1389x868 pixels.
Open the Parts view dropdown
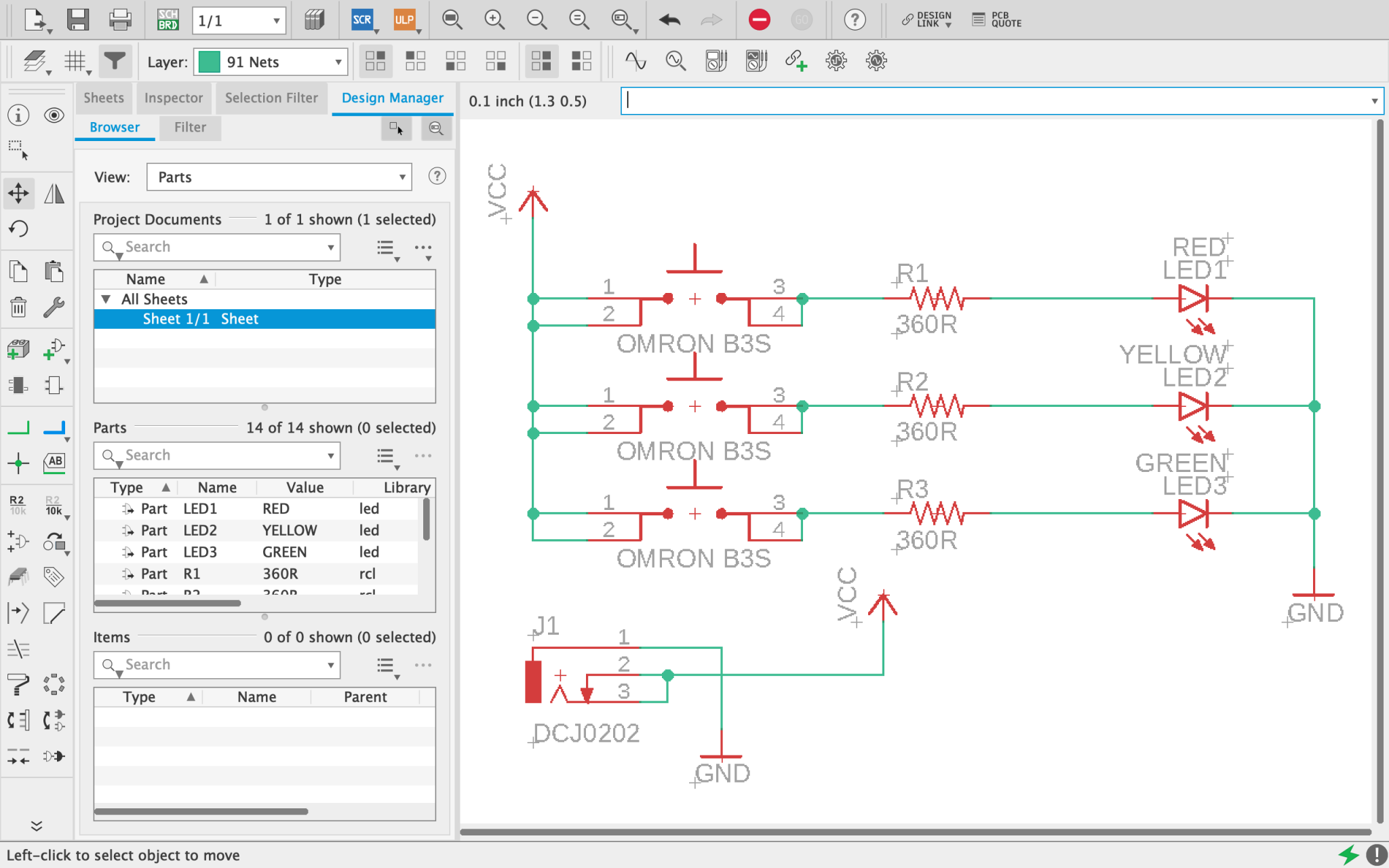(x=281, y=178)
